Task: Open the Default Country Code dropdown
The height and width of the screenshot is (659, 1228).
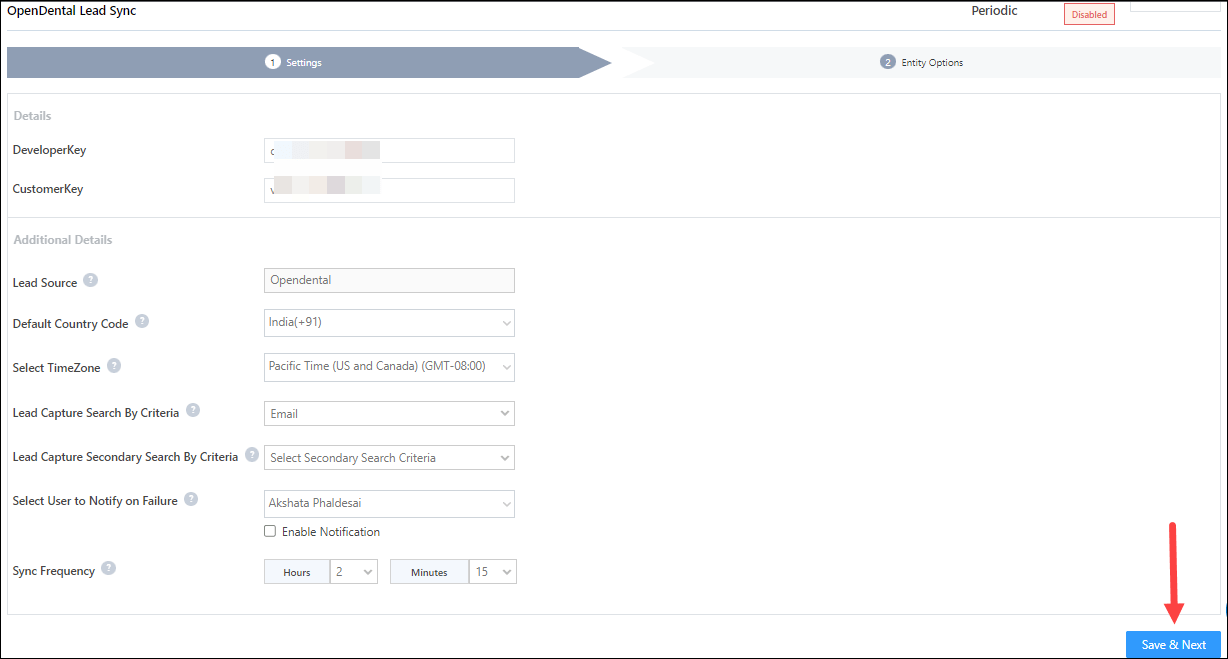Action: click(390, 323)
